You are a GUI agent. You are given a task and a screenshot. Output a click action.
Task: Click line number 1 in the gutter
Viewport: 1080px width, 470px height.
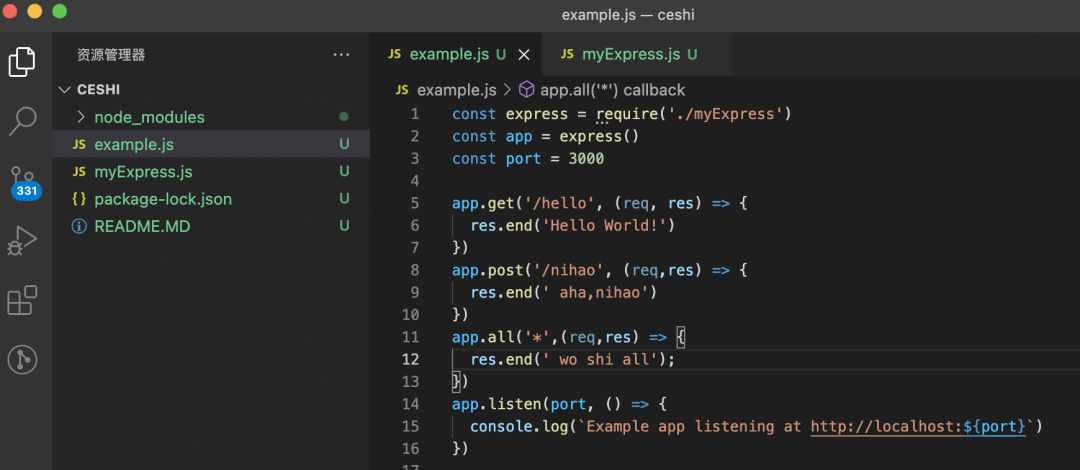pyautogui.click(x=415, y=114)
